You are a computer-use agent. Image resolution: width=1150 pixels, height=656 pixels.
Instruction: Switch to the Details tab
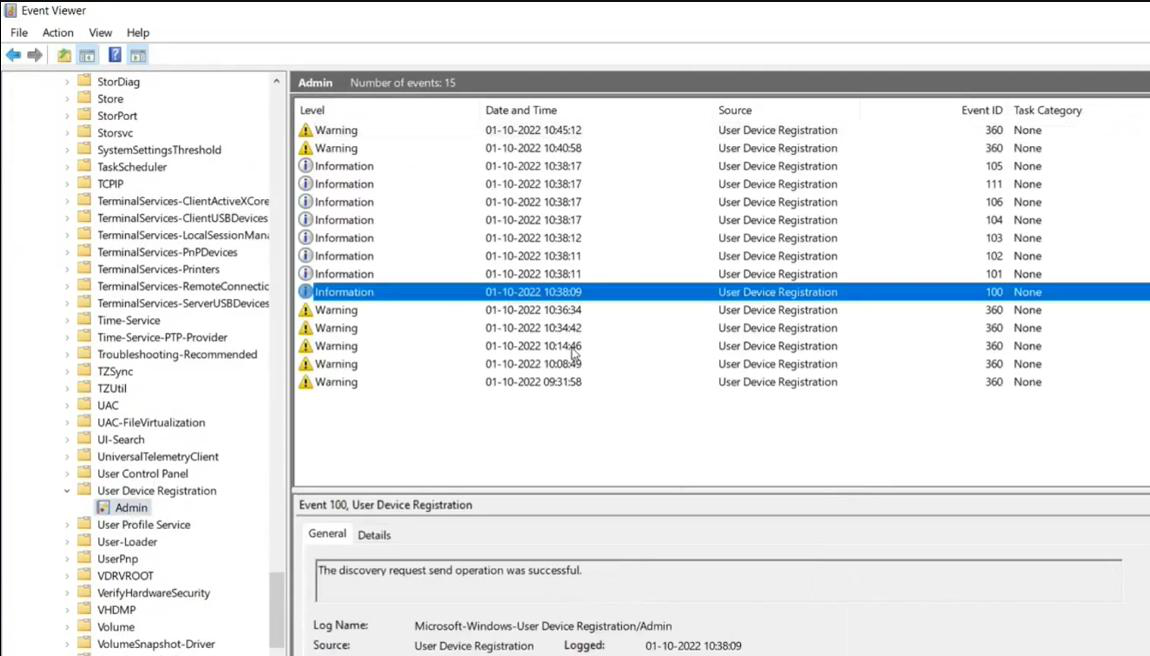tap(374, 535)
